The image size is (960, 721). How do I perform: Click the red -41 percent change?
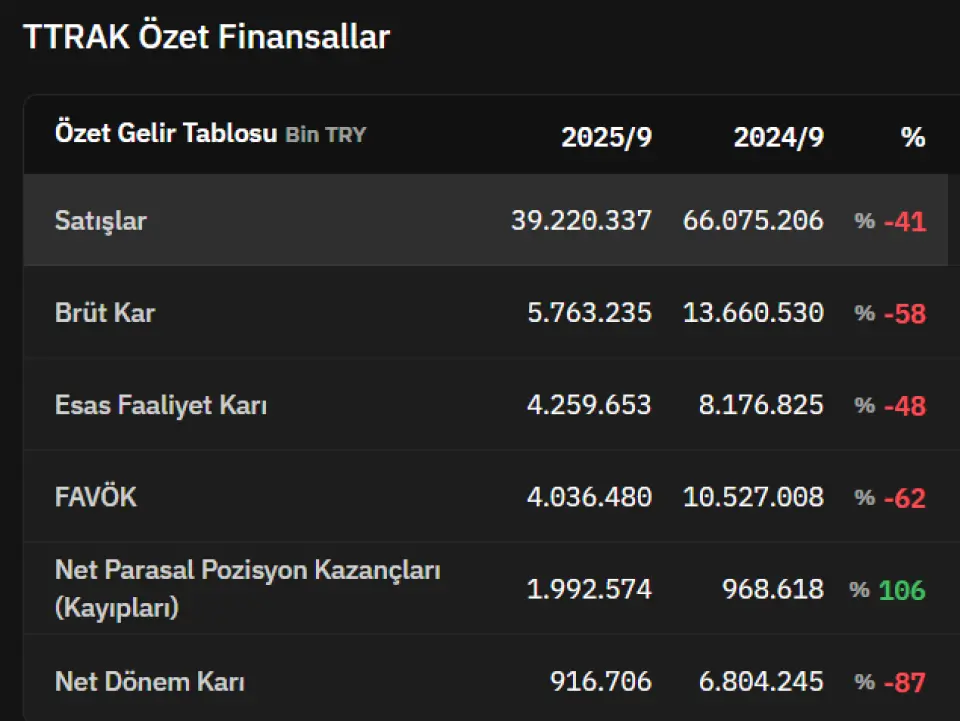tap(904, 222)
